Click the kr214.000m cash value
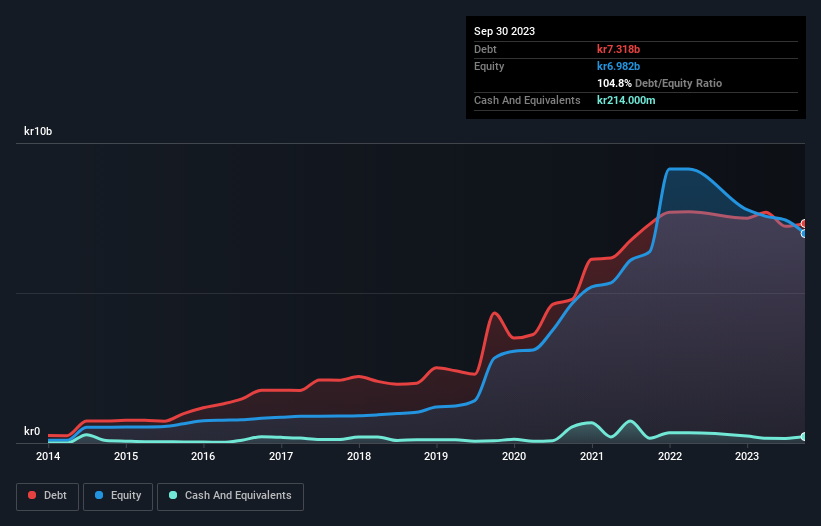821x526 pixels. coord(626,100)
